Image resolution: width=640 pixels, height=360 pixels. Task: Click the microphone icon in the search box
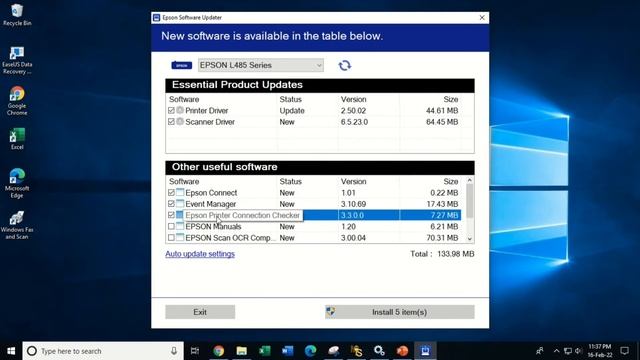point(174,351)
